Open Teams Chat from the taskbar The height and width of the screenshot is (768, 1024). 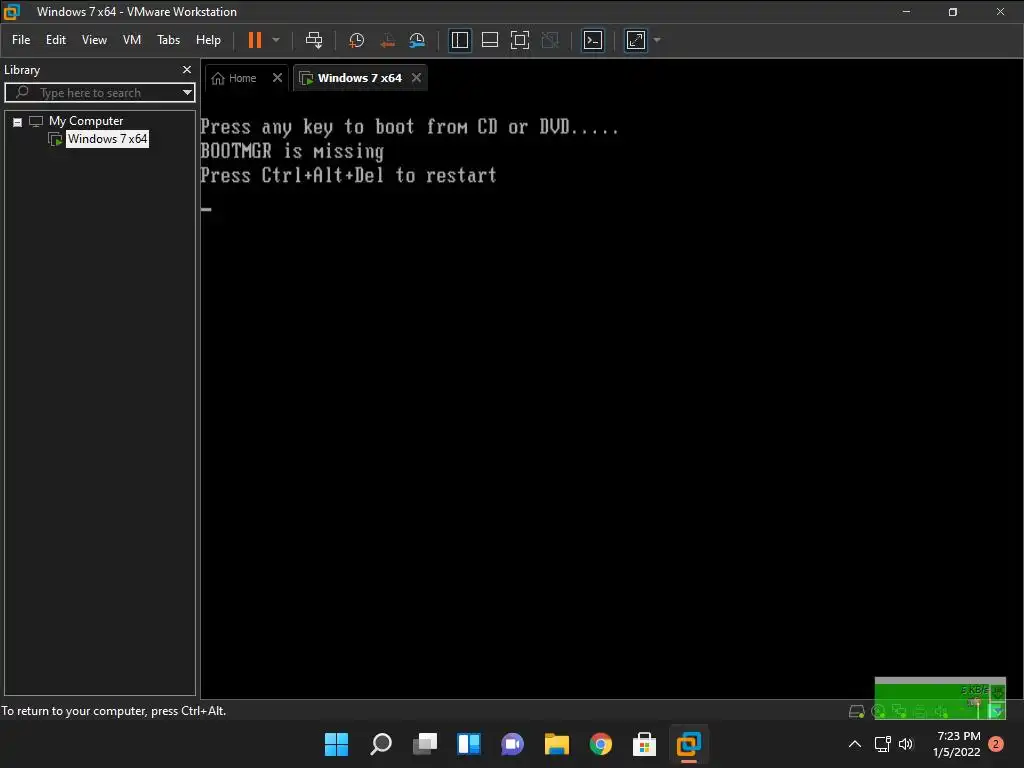513,744
